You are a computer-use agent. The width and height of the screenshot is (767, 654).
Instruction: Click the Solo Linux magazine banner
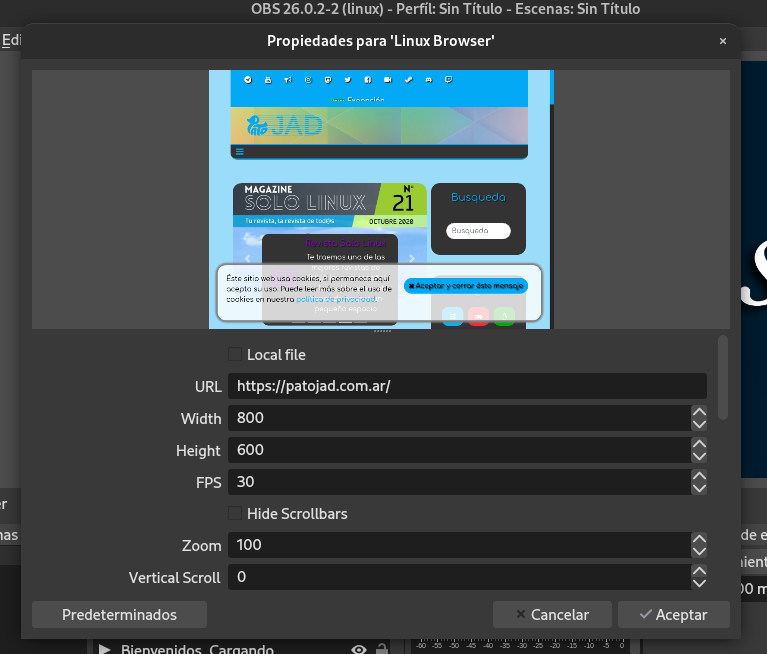tap(330, 204)
